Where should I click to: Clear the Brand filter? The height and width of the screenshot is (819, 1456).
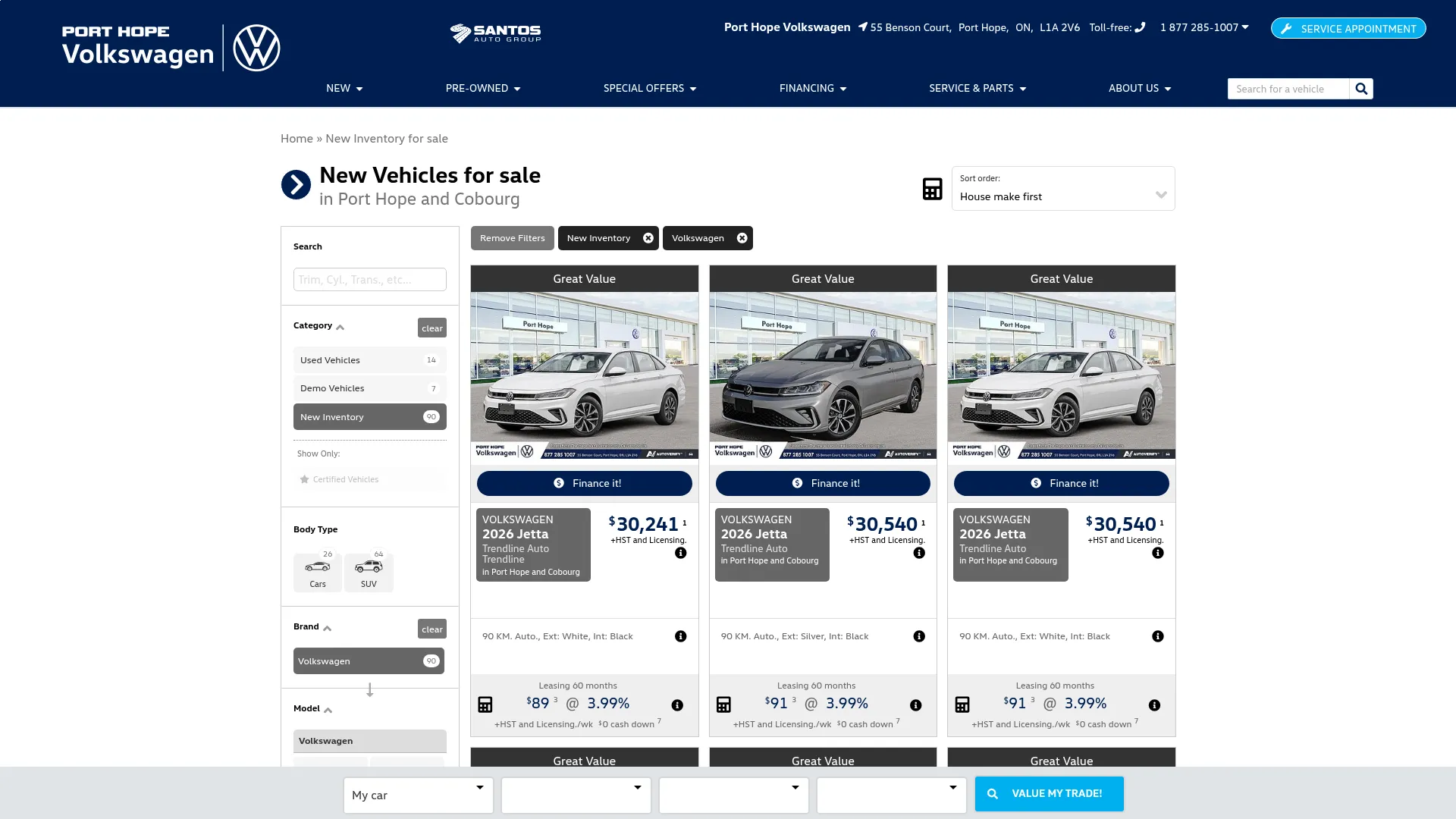tap(432, 629)
